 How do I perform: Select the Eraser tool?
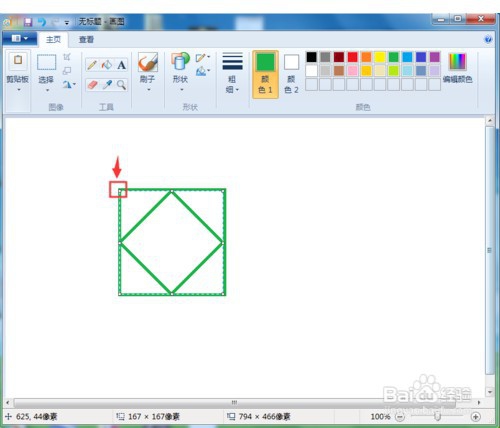pos(92,85)
